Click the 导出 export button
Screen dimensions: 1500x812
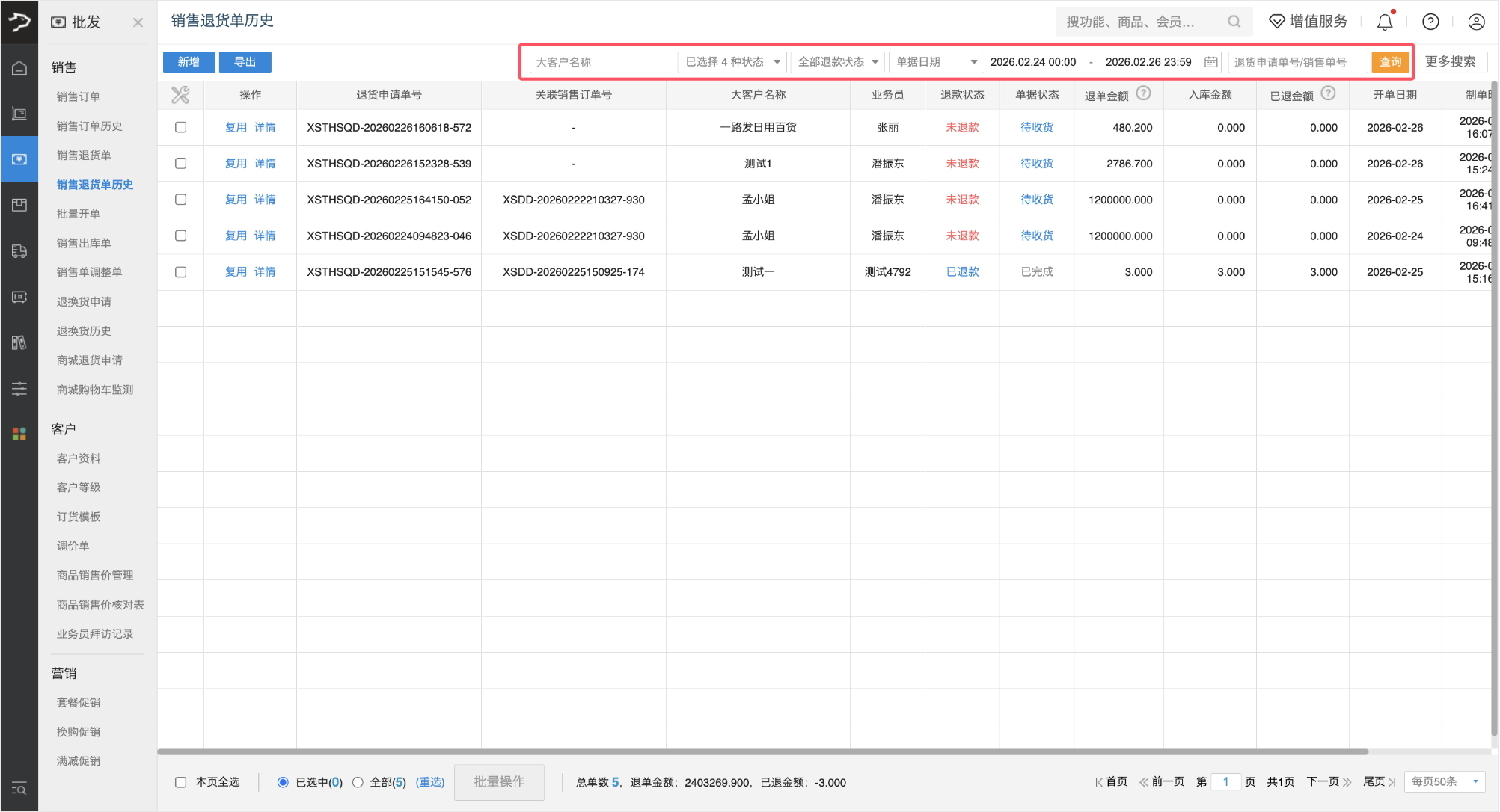[x=245, y=62]
